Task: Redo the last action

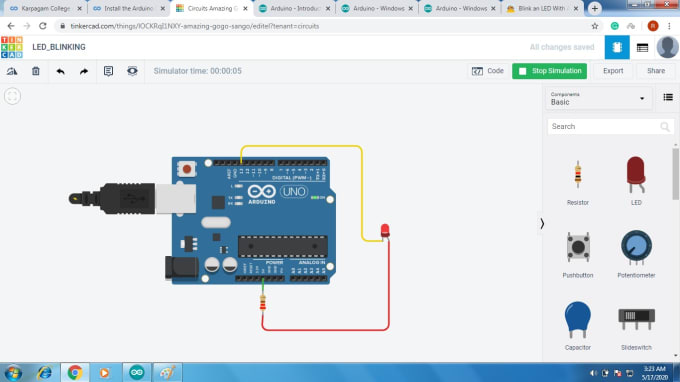Action: 84,71
